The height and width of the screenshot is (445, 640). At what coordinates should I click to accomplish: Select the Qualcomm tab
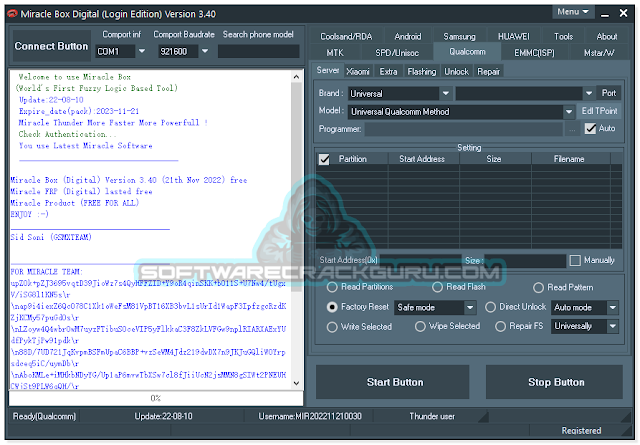(467, 52)
